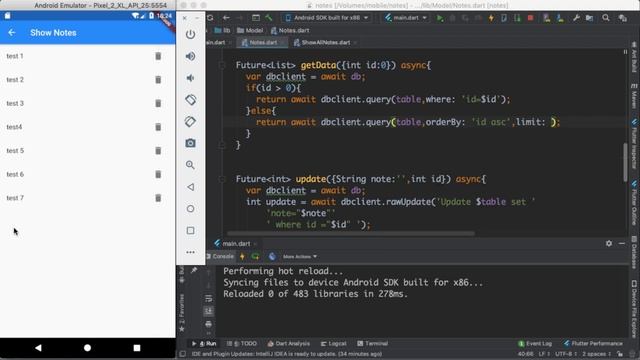The image size is (640, 360).
Task: Click emulator sidebar overview square
Action: point(190,231)
